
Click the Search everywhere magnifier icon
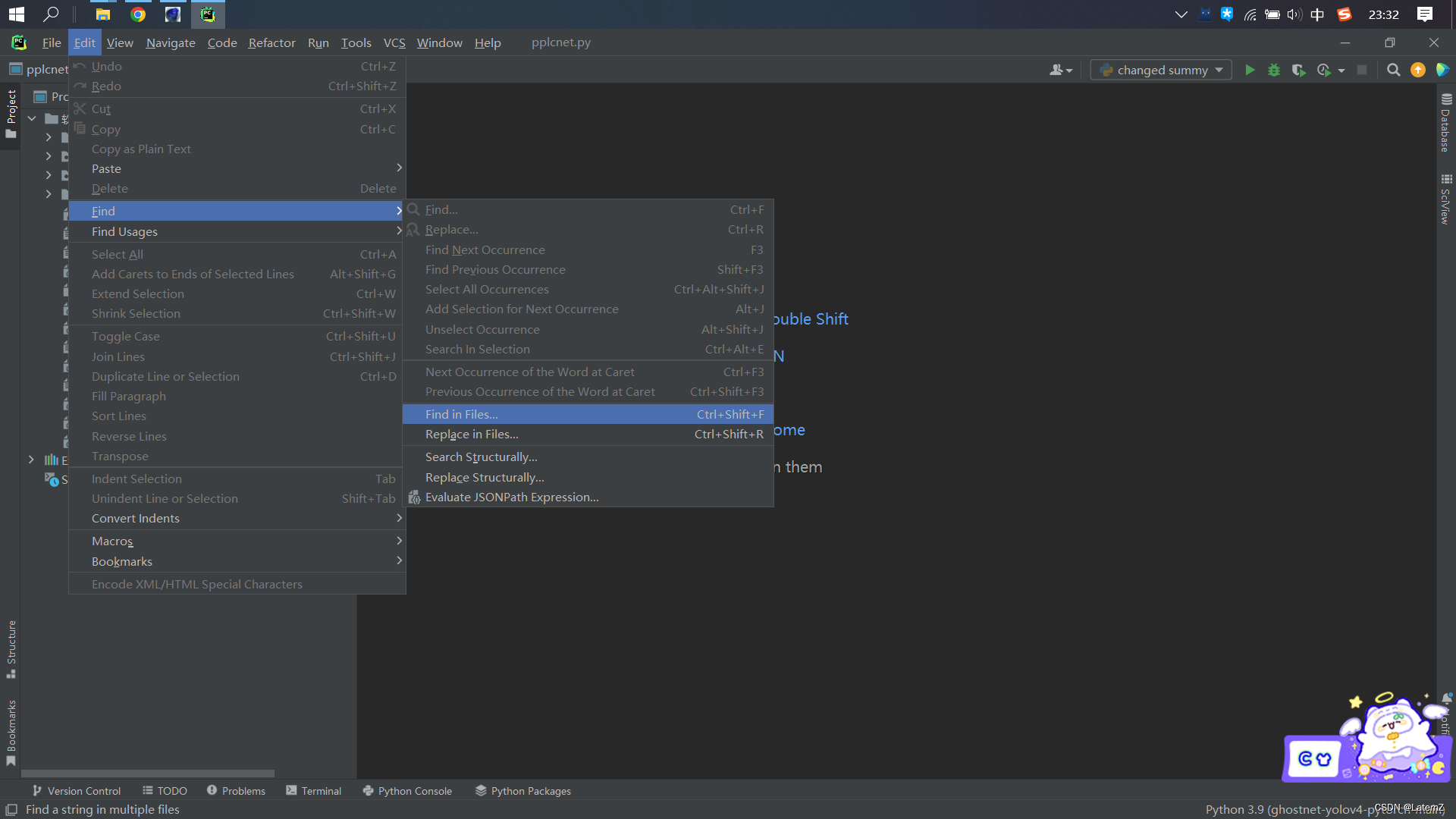pos(1393,70)
